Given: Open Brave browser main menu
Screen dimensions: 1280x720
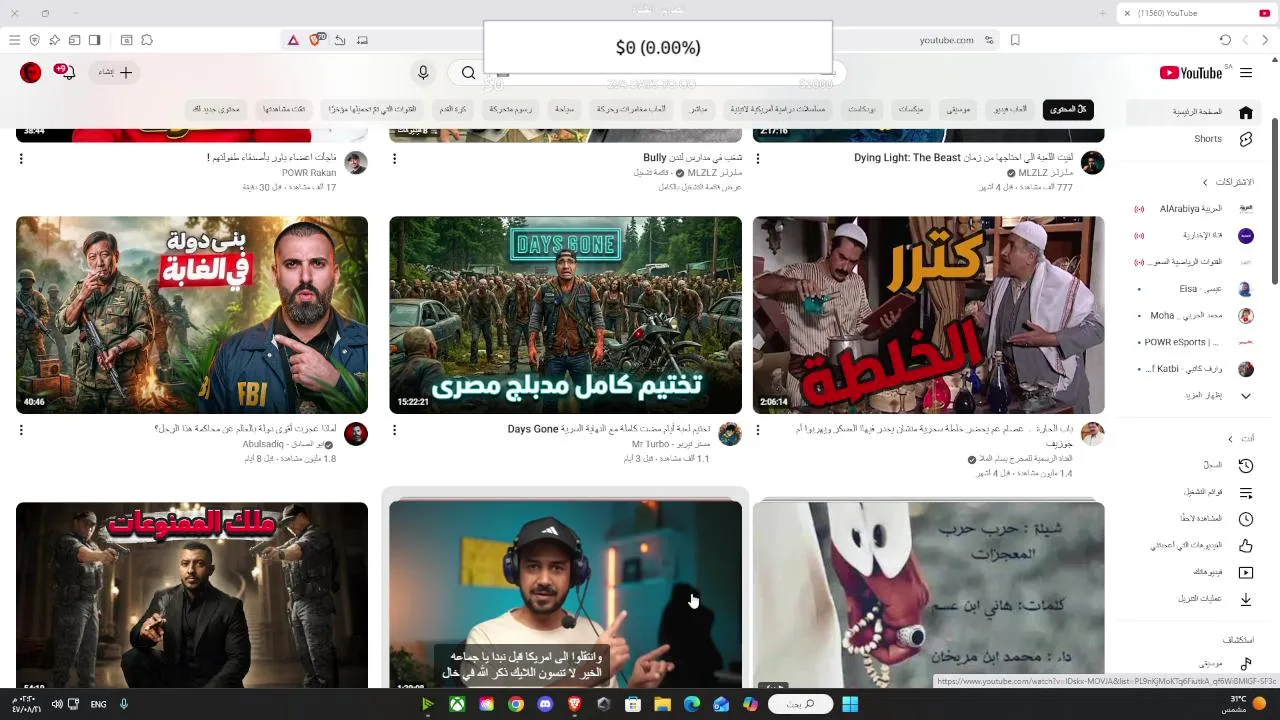Looking at the screenshot, I should [14, 40].
